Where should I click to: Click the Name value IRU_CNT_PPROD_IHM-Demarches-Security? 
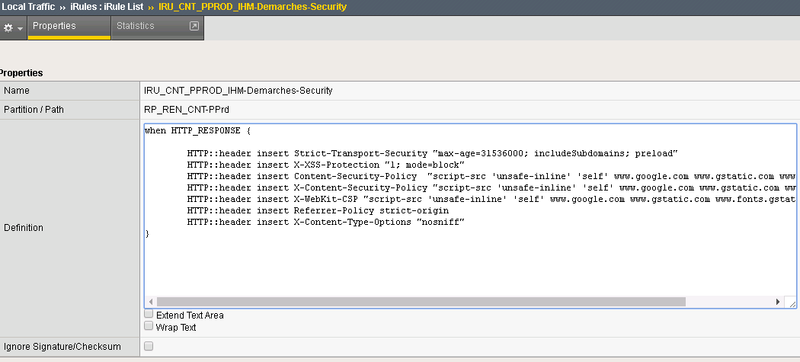coord(239,91)
